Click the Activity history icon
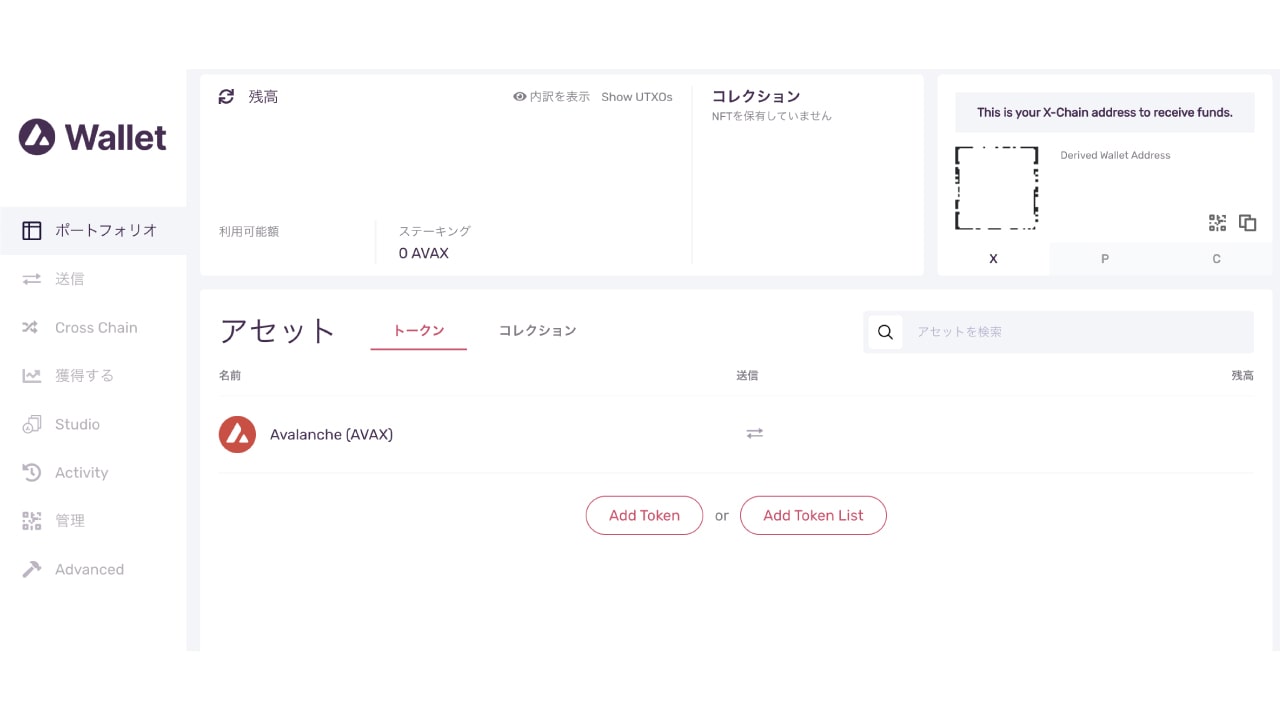Viewport: 1280px width, 720px height. pos(32,472)
